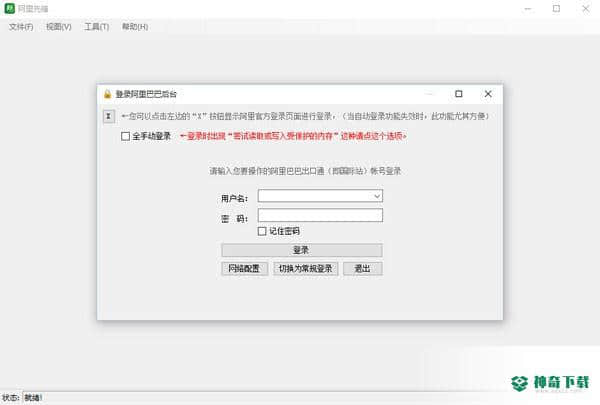Screen dimensions: 600x405
Task: Click the small X button left of hint text
Action: [x=109, y=116]
